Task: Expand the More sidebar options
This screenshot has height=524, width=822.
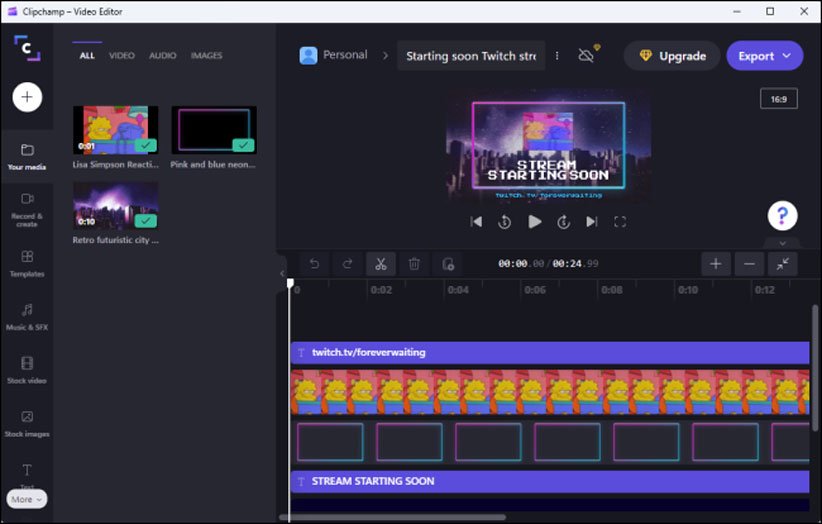Action: click(x=27, y=499)
